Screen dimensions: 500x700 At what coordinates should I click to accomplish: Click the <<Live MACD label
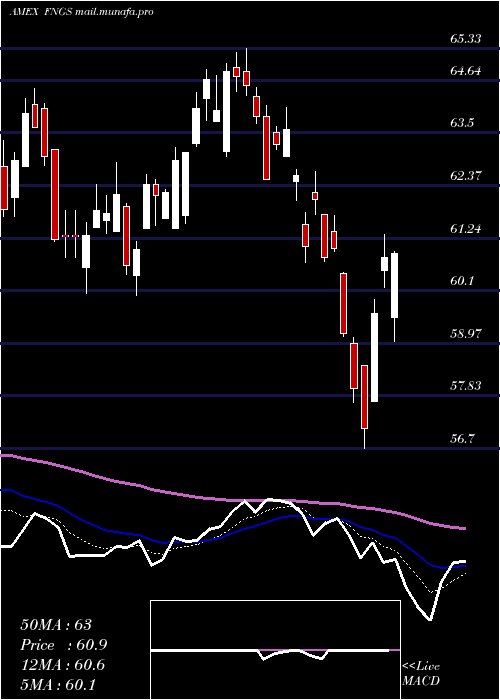[x=421, y=674]
